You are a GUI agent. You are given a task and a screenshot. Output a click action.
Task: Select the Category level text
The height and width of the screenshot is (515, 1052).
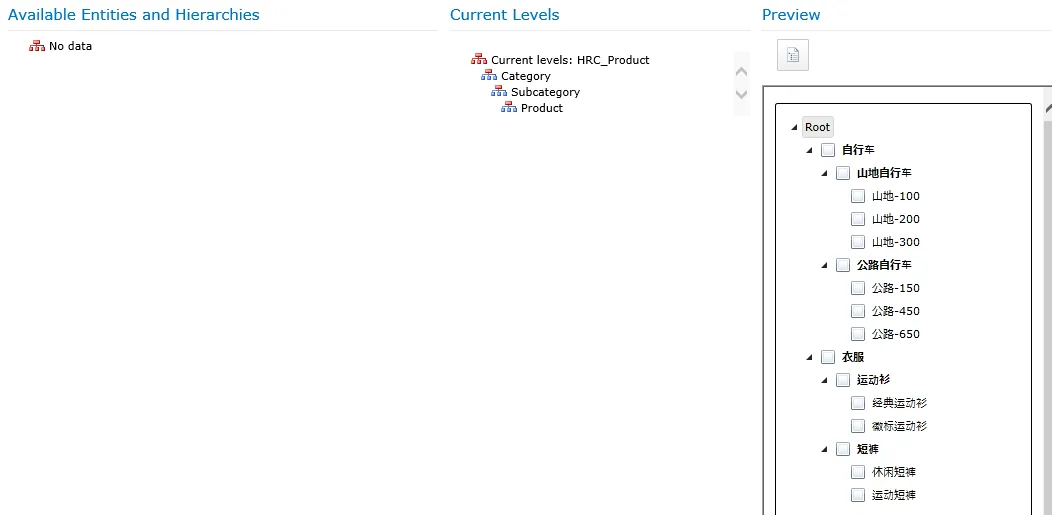tap(526, 76)
